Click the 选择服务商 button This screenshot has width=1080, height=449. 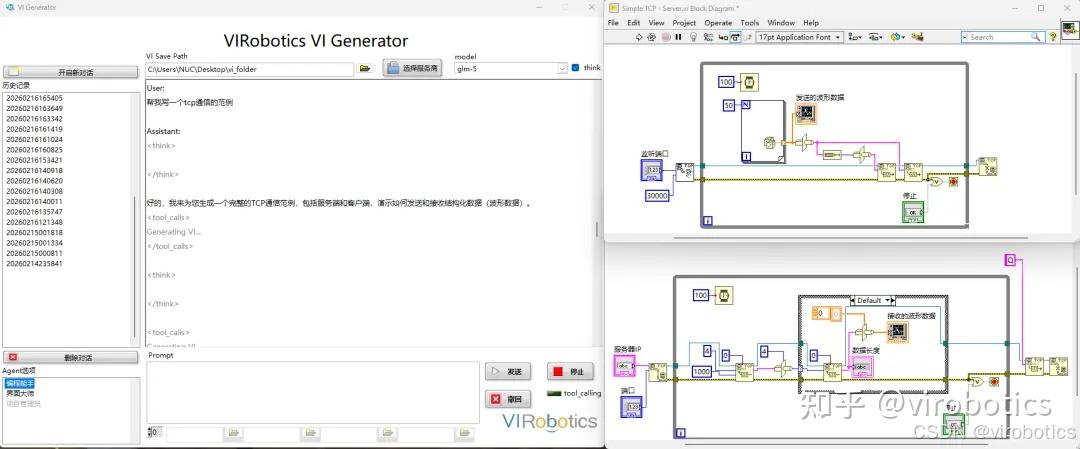tap(412, 68)
